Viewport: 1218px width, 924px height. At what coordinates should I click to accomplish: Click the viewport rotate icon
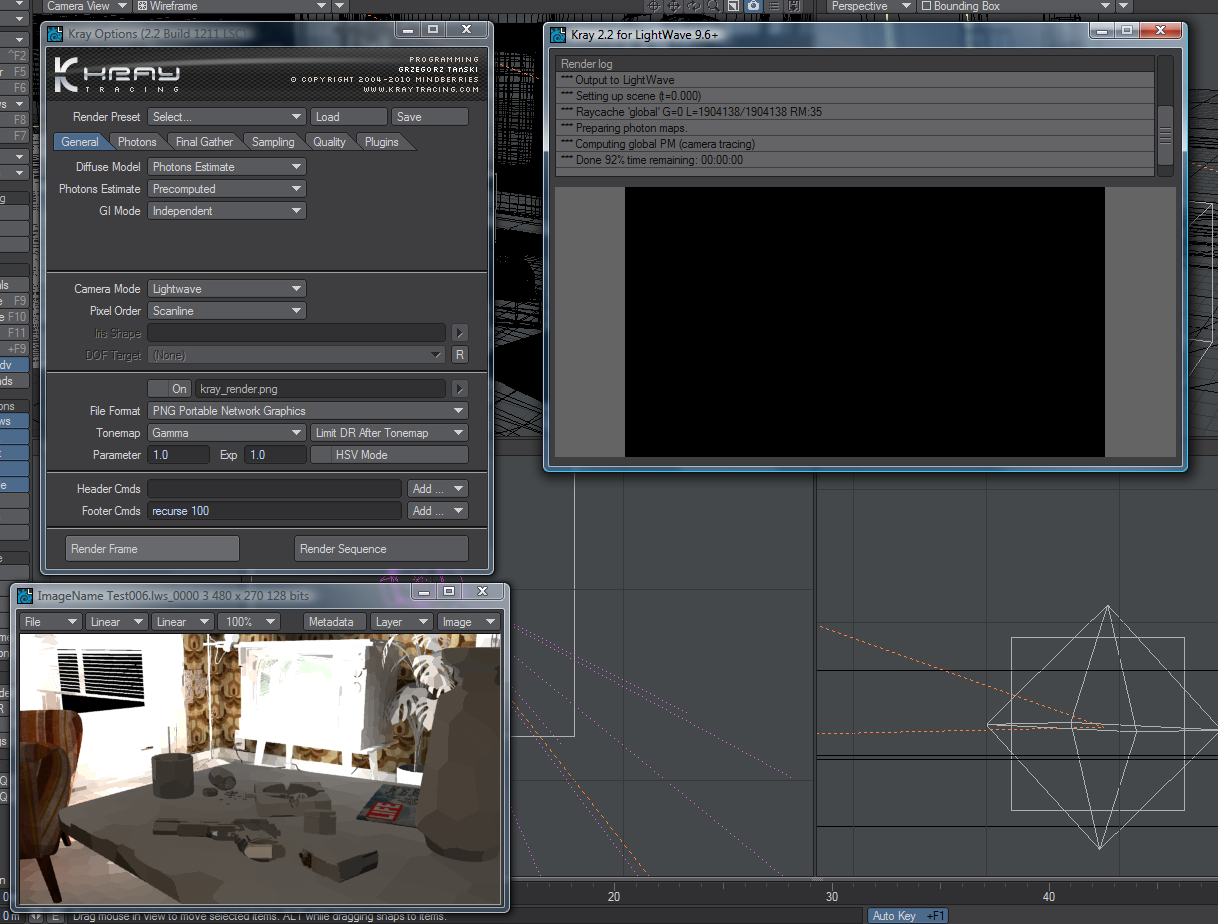click(694, 6)
